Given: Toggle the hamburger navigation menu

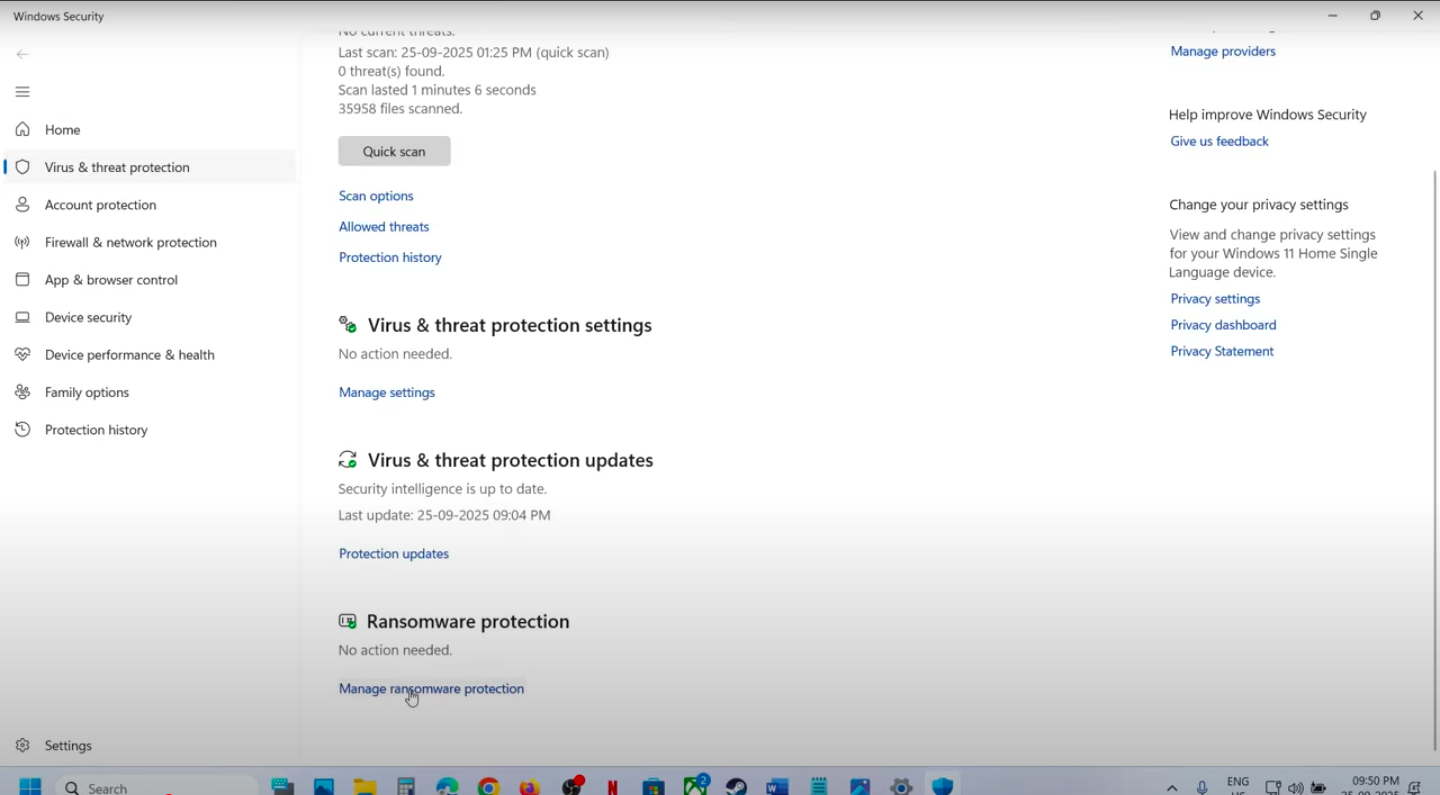Looking at the screenshot, I should [x=22, y=92].
